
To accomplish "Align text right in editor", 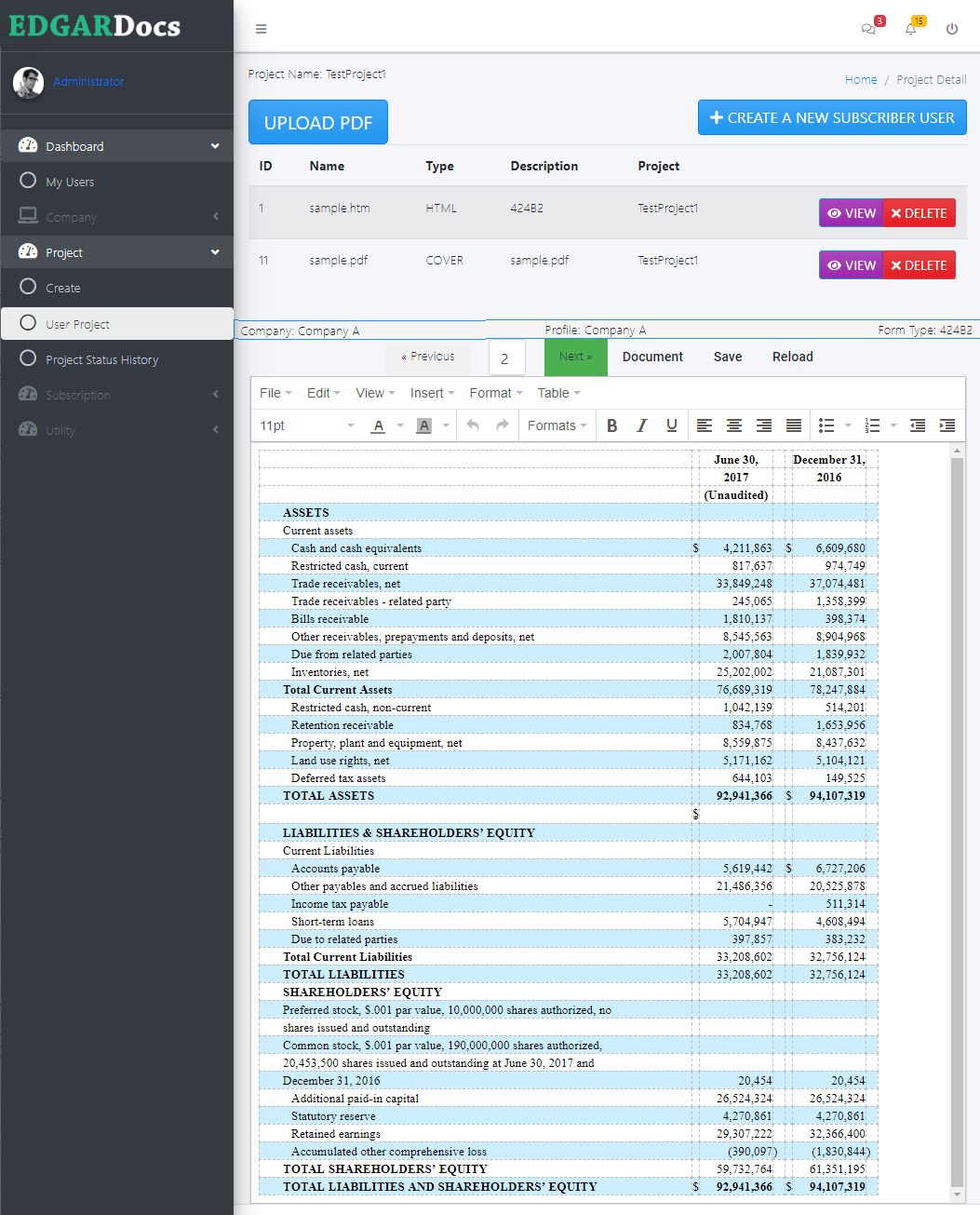I will pyautogui.click(x=764, y=425).
